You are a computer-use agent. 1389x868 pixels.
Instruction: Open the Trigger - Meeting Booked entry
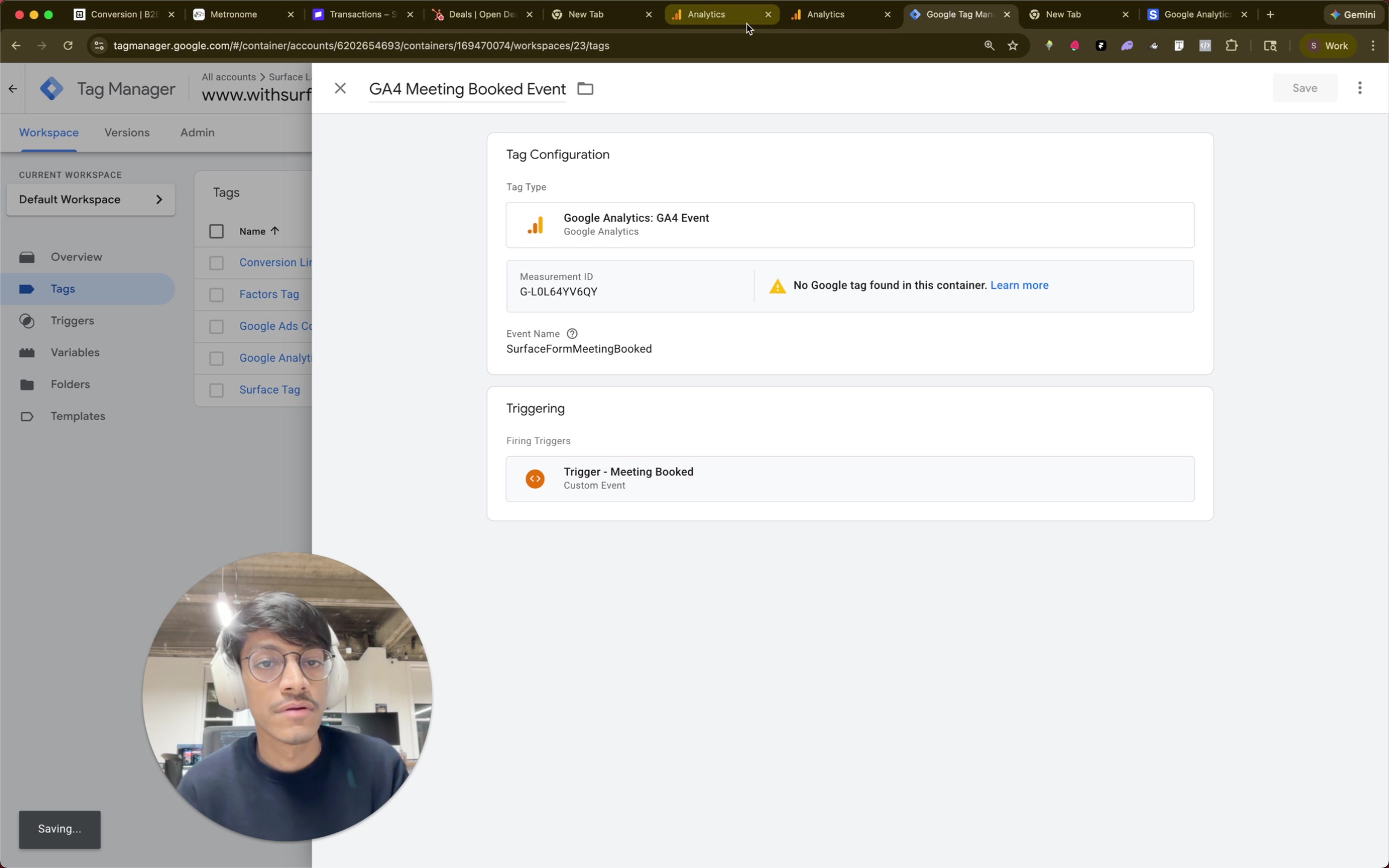click(849, 478)
